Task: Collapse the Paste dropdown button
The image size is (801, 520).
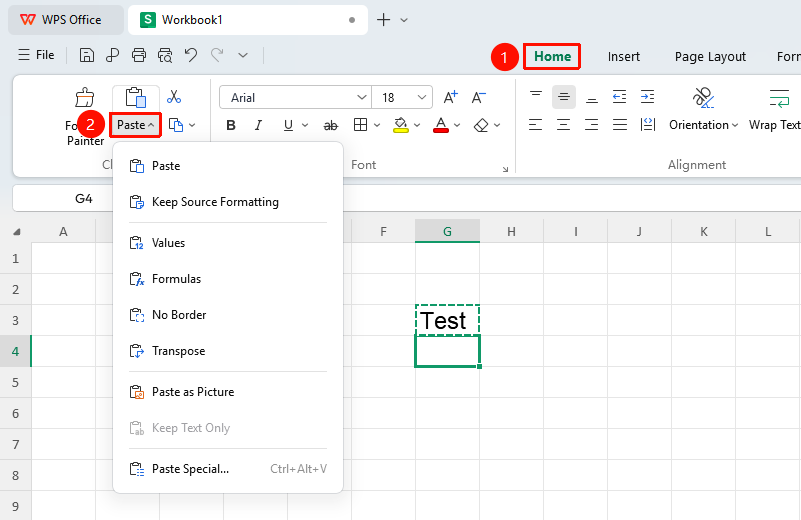Action: [136, 125]
